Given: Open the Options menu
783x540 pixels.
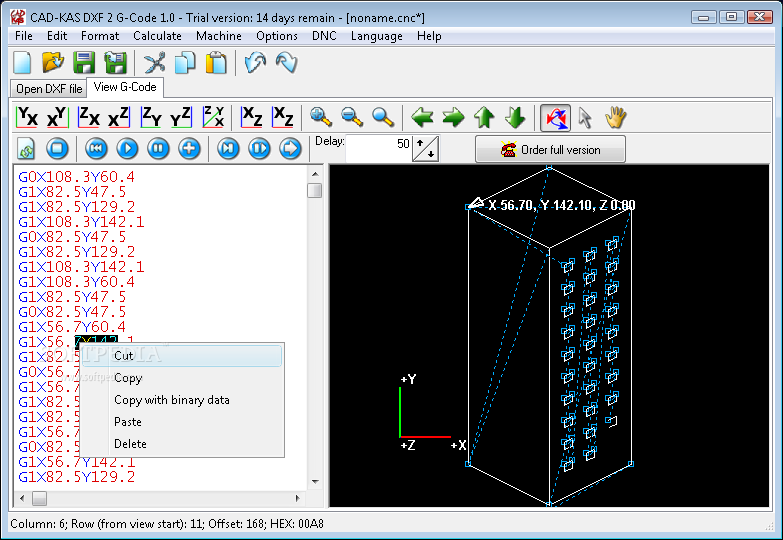Looking at the screenshot, I should [x=277, y=36].
